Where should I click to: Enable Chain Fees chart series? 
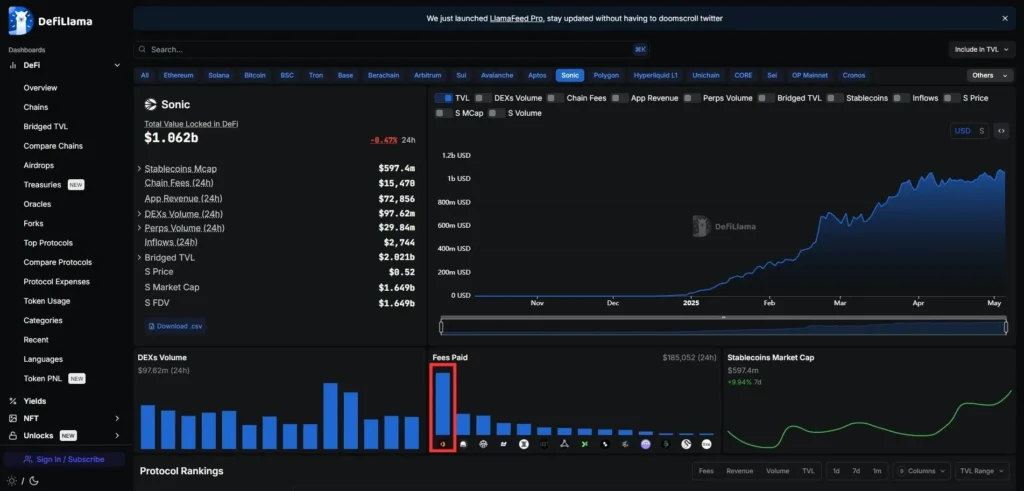coord(556,98)
